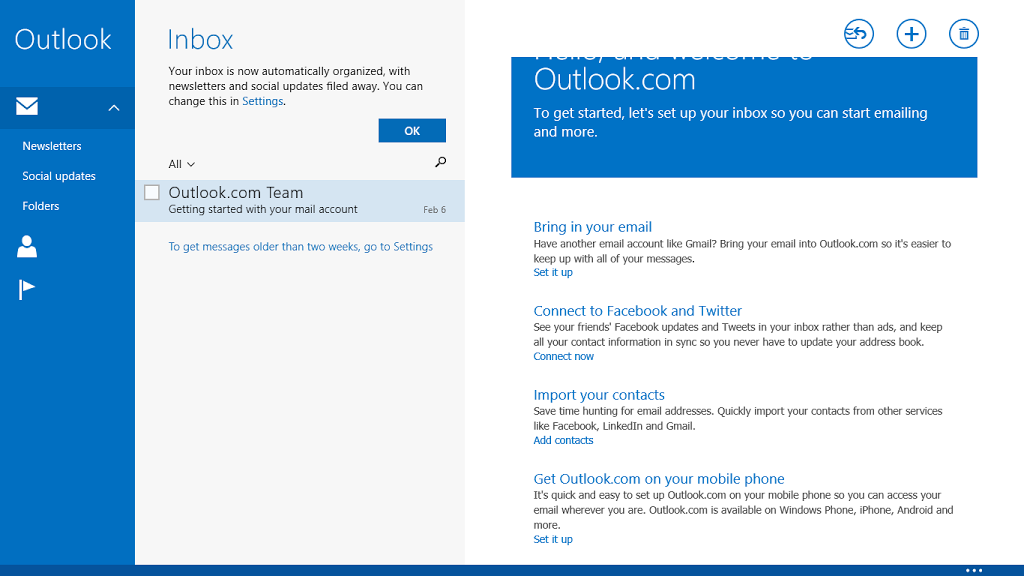Screen dimensions: 1024x576
Task: Open the three-dots more options
Action: [974, 570]
